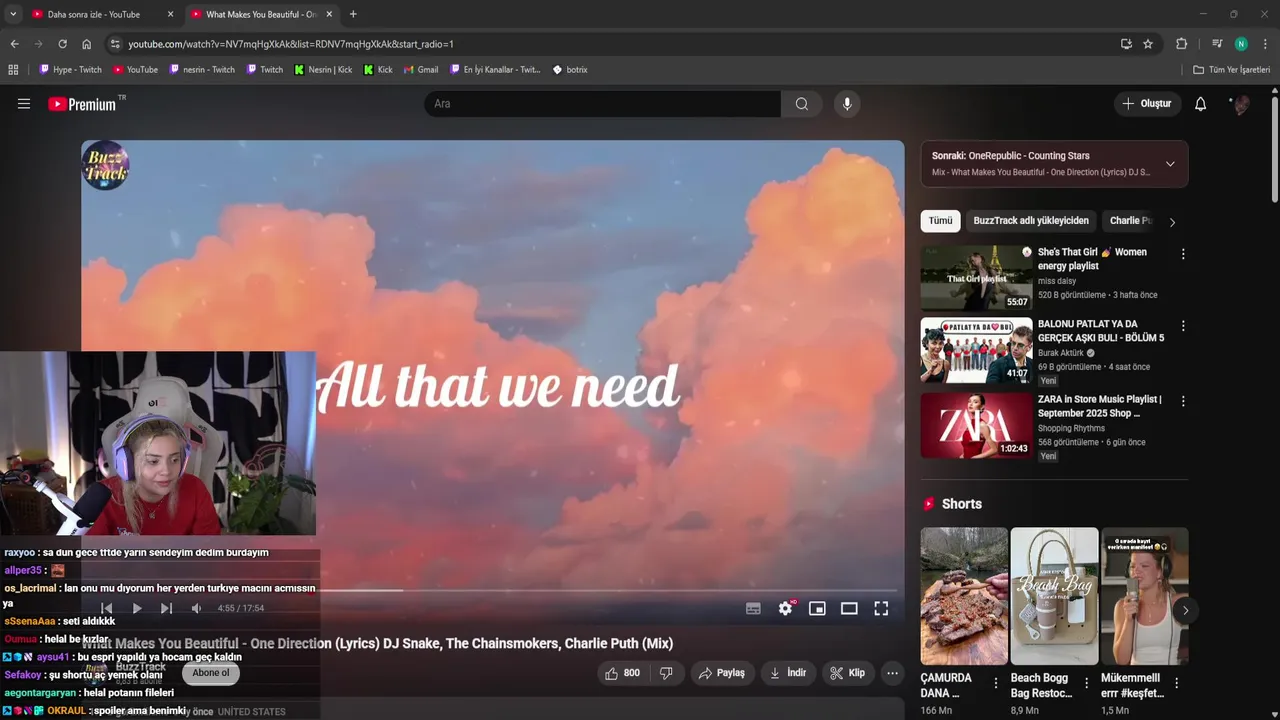Open the apps grid in bookmarks bar
The image size is (1280, 720).
pos(13,70)
